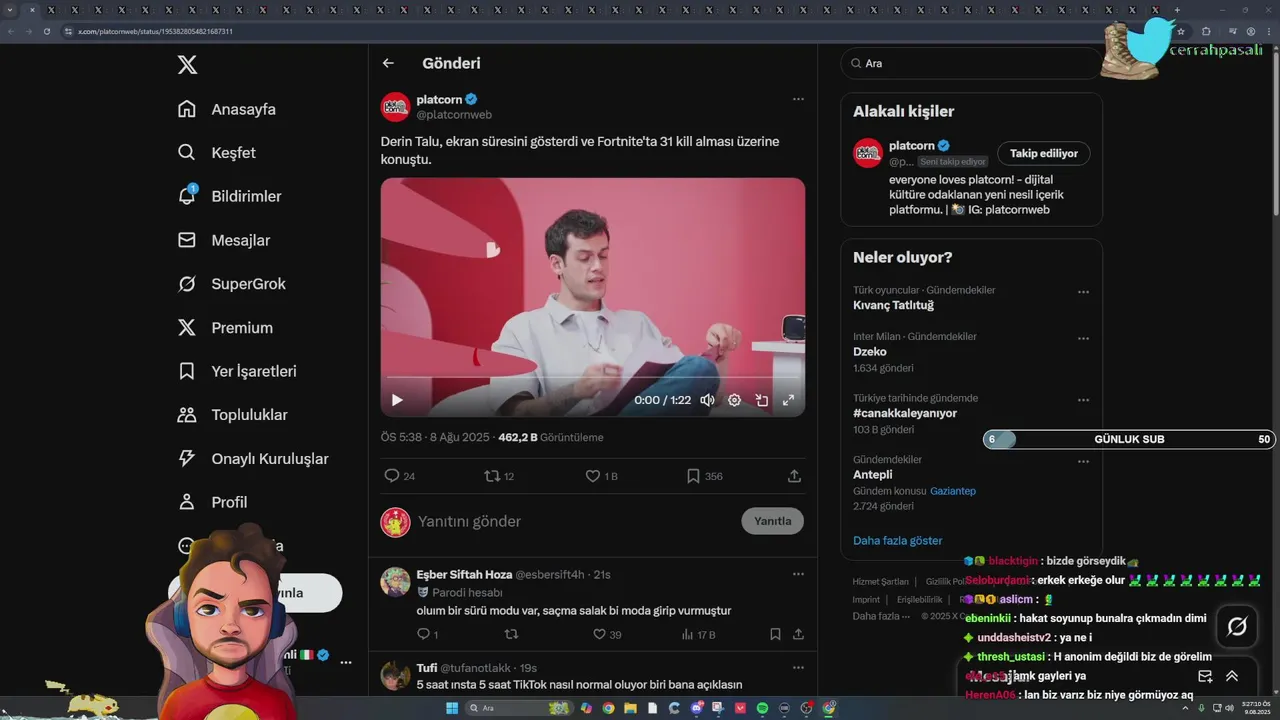The image size is (1280, 720).
Task: Open account menu dots beside profile
Action: [x=345, y=662]
